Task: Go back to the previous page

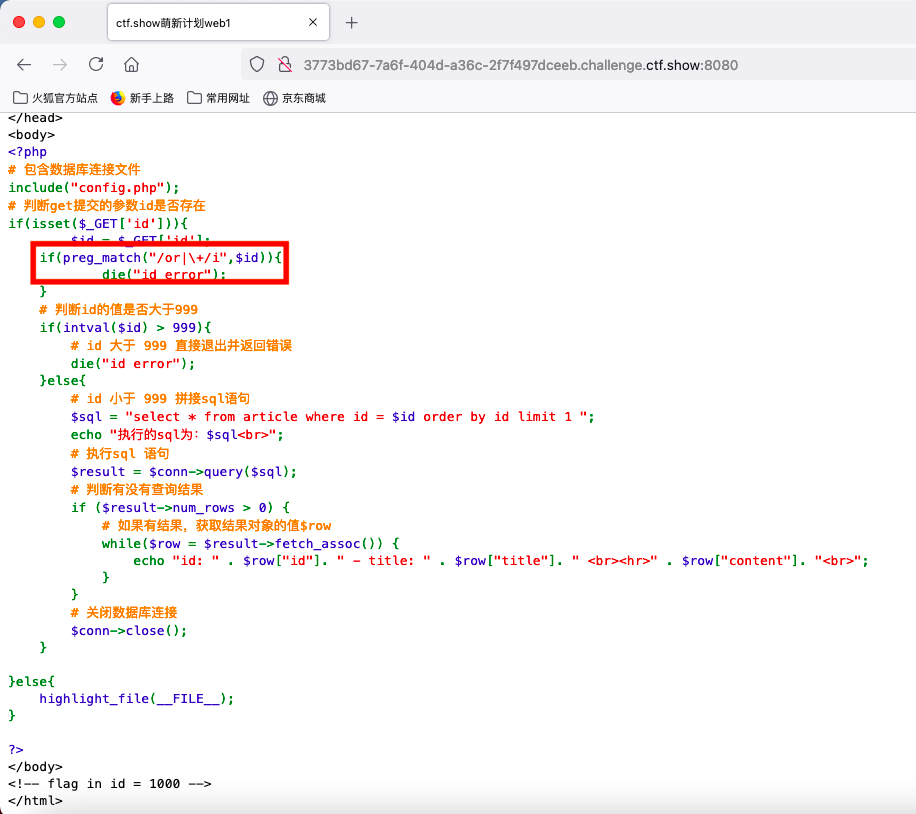Action: coord(24,65)
